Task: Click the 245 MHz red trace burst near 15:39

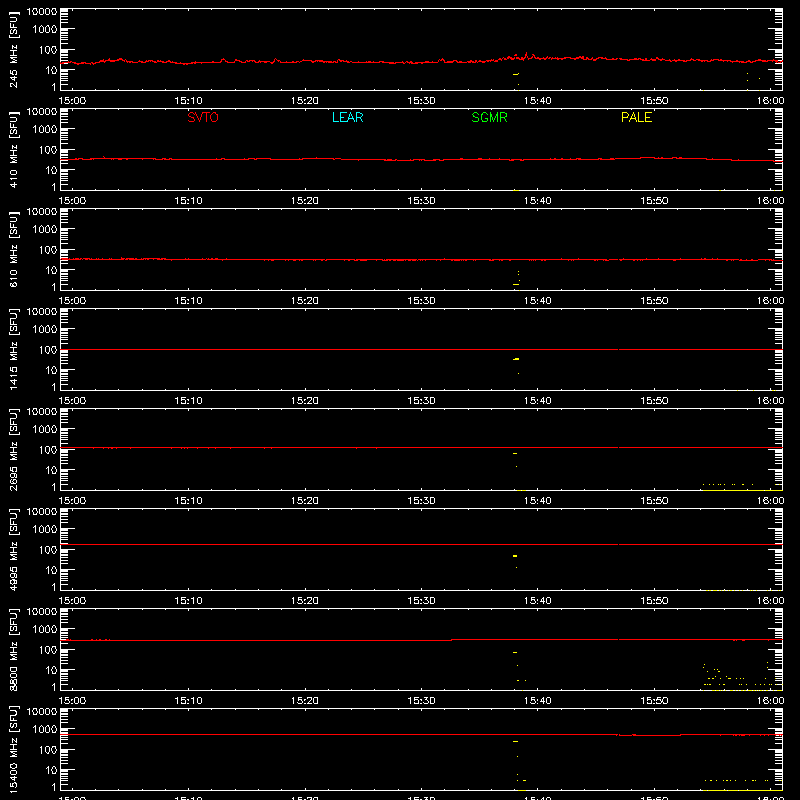Action: (x=527, y=56)
